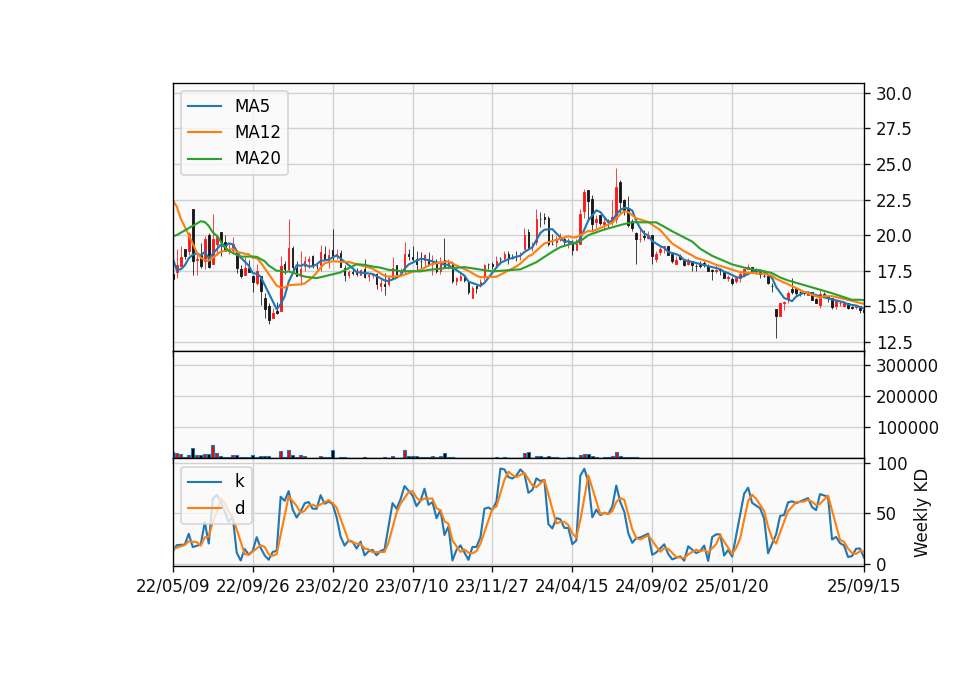Click the MA5 legend label
Screen dimensions: 960x690
tap(252, 106)
